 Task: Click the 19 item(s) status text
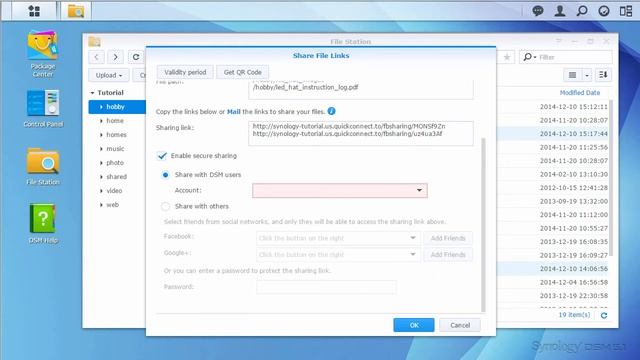[574, 315]
